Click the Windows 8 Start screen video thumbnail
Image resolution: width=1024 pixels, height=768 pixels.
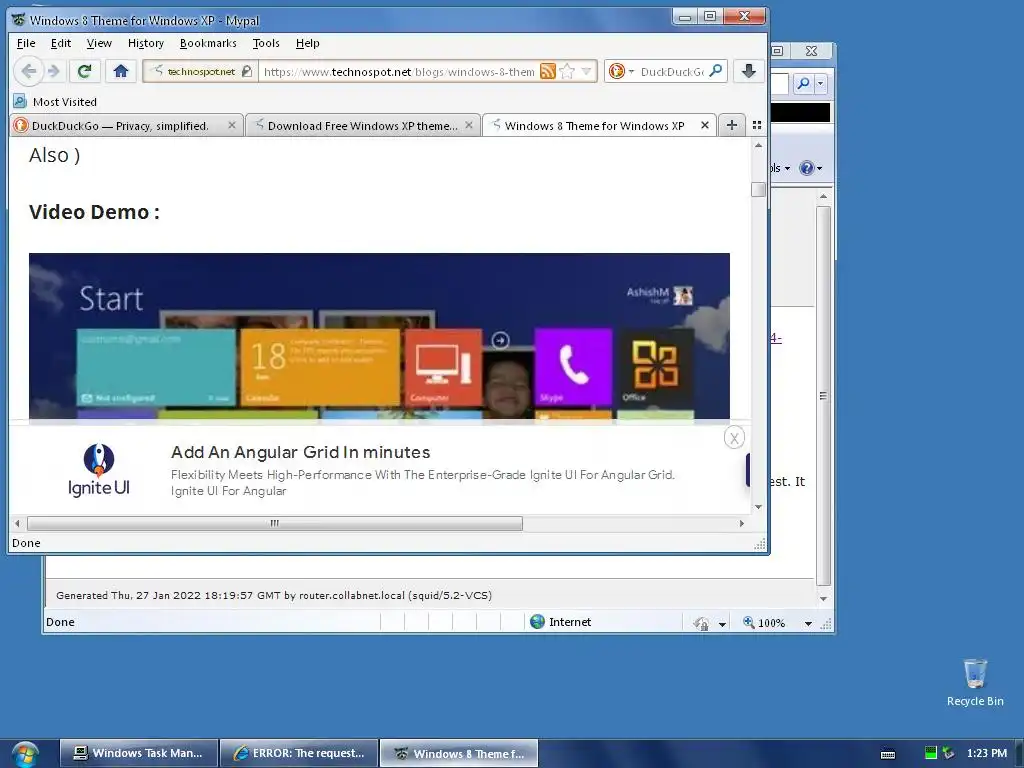(x=379, y=336)
